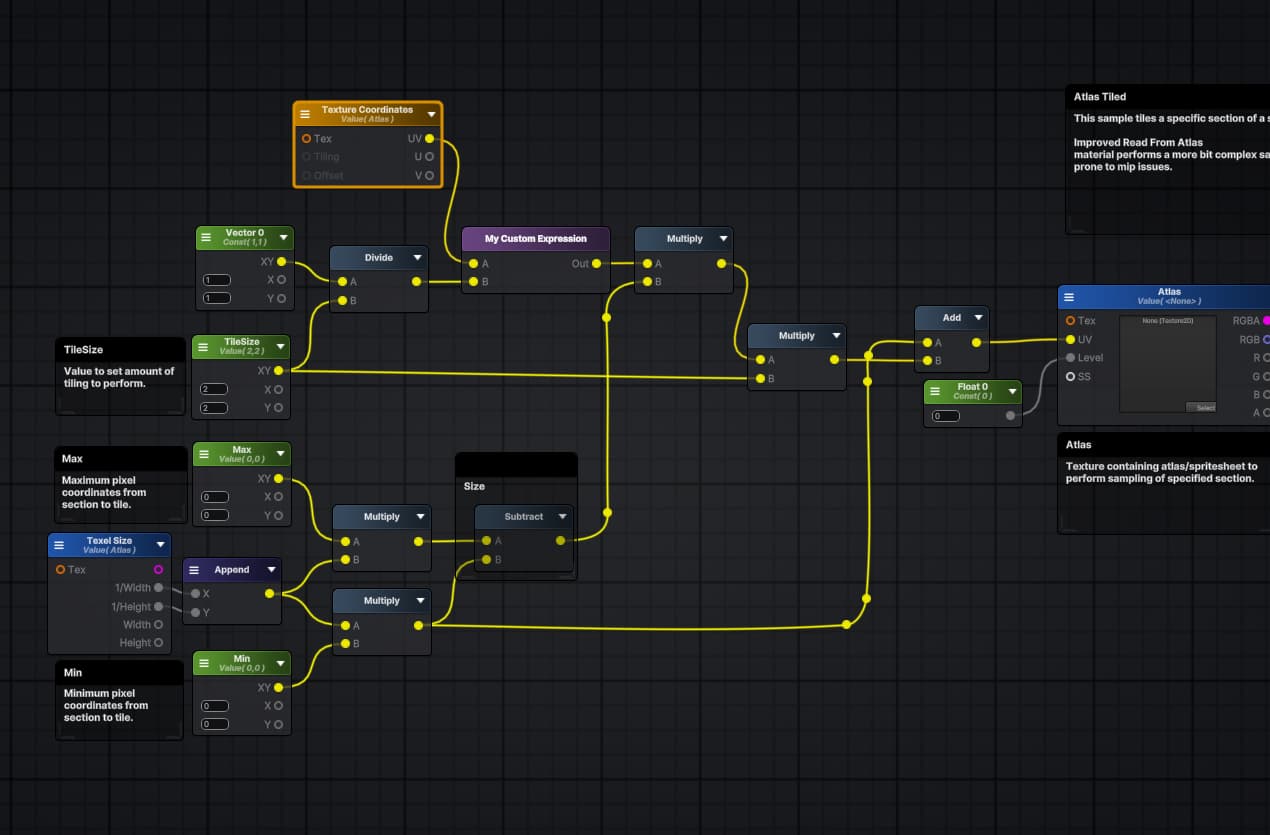Open the Subtract node operator dropdown

click(563, 516)
